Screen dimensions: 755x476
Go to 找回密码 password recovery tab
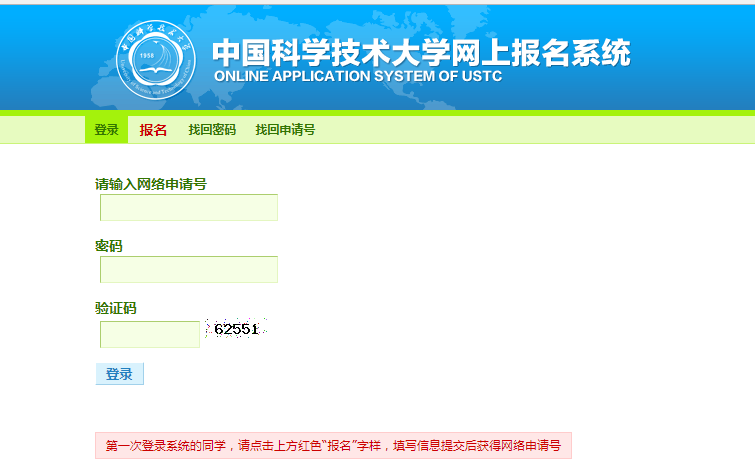click(x=212, y=129)
